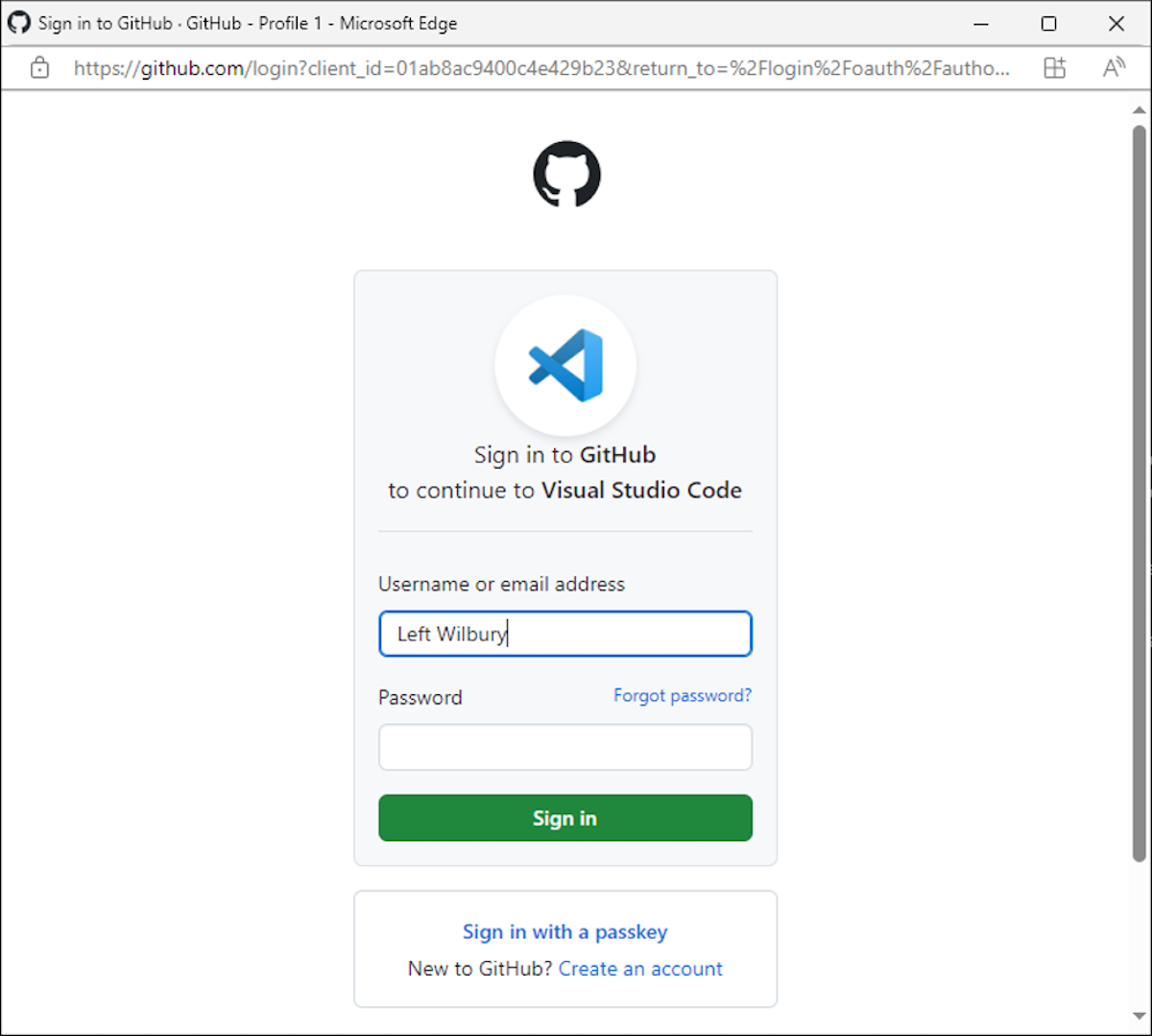1152x1036 pixels.
Task: Follow the Create an account link
Action: [640, 969]
